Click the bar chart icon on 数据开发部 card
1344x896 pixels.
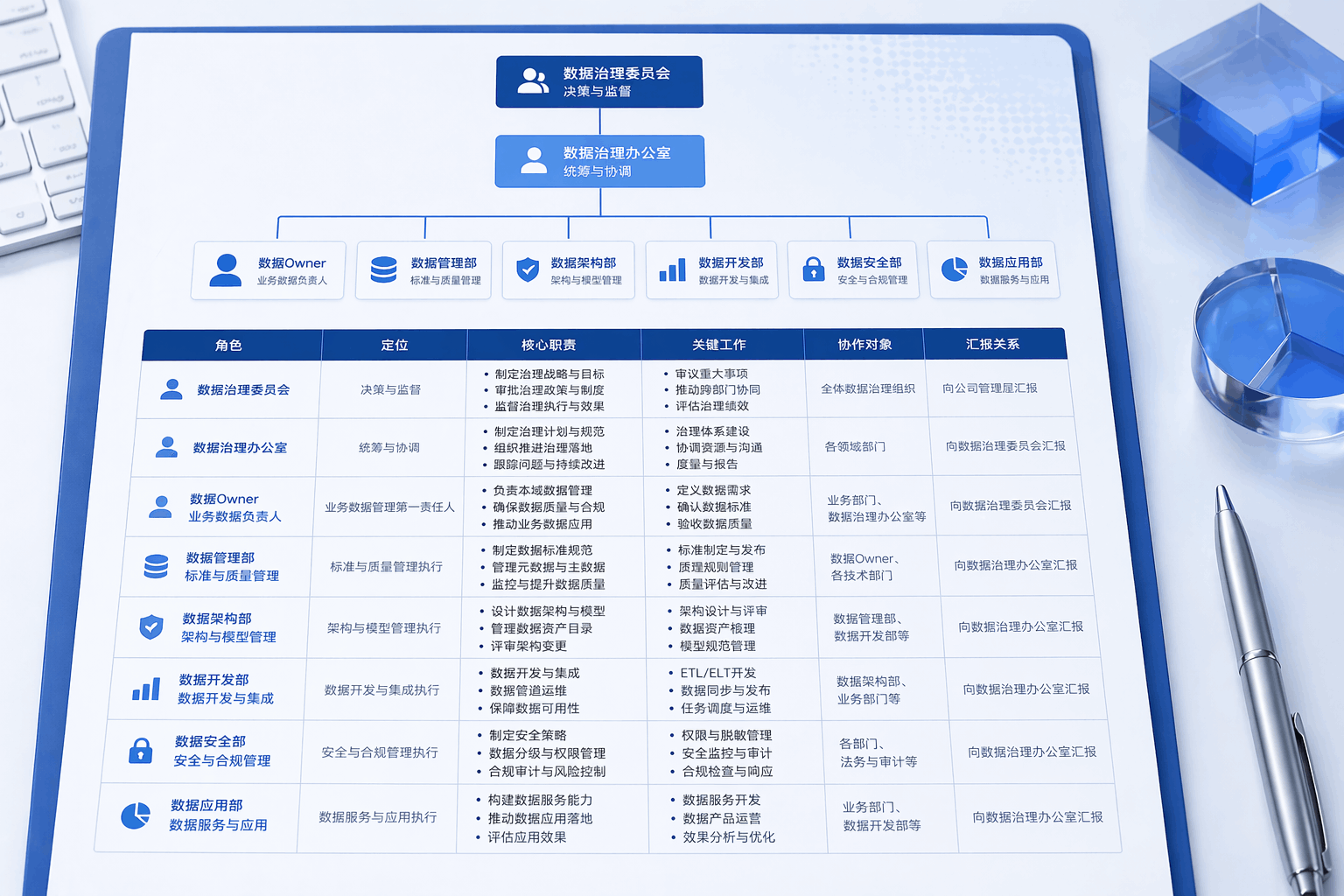[x=671, y=271]
